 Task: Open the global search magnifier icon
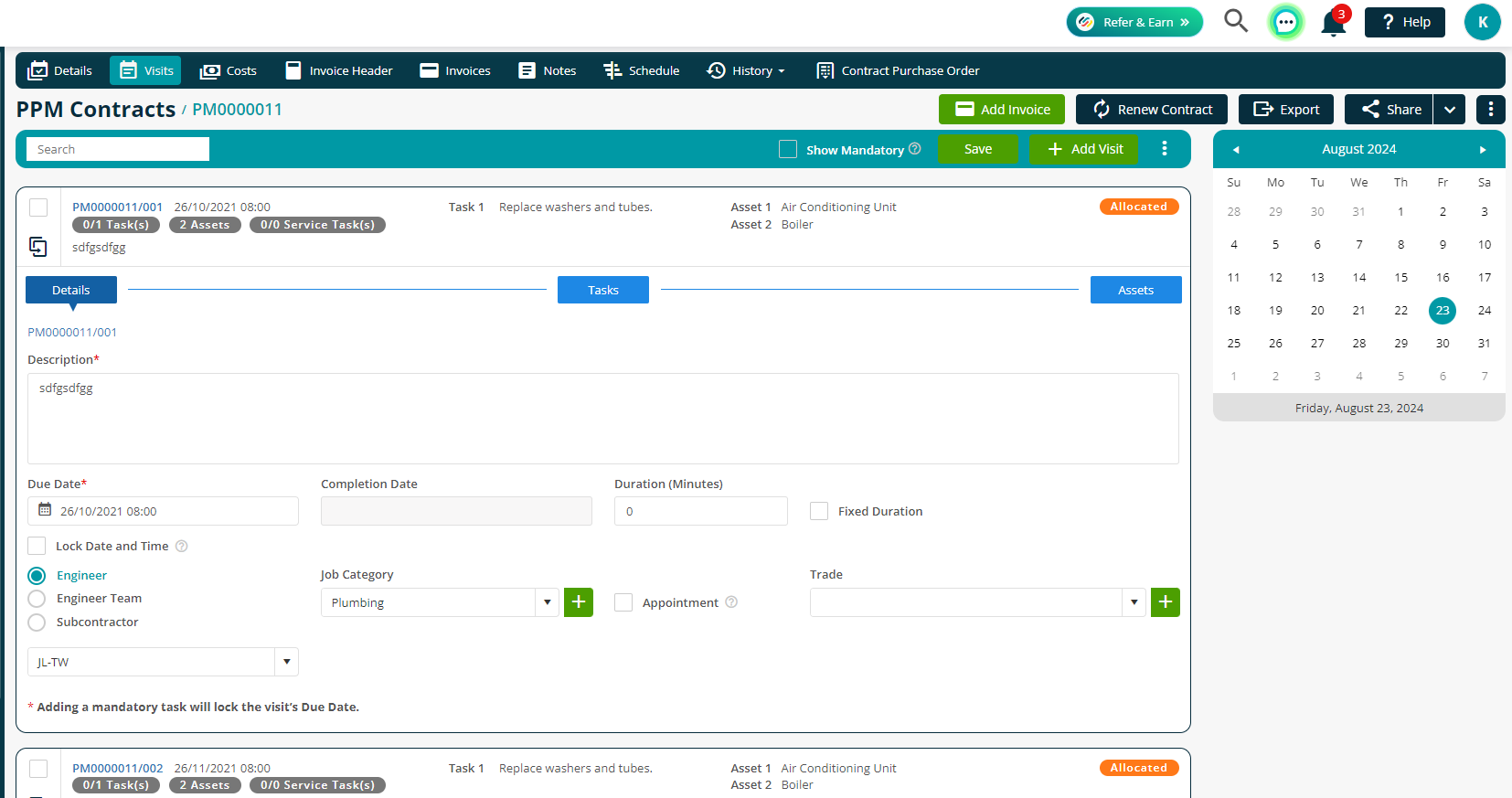point(1236,21)
